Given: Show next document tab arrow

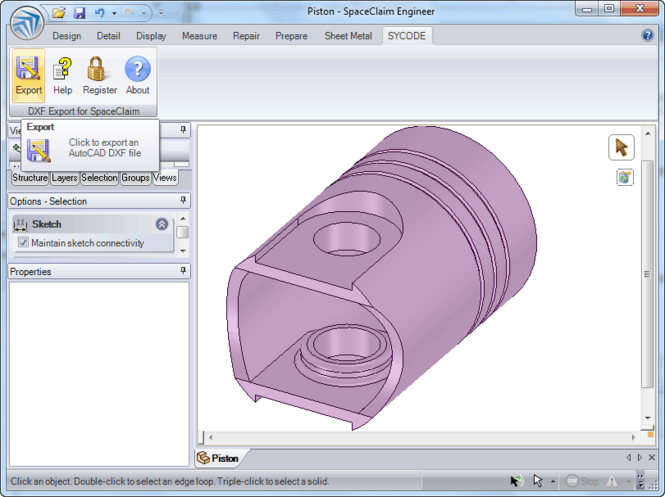Looking at the screenshot, I should pos(640,457).
